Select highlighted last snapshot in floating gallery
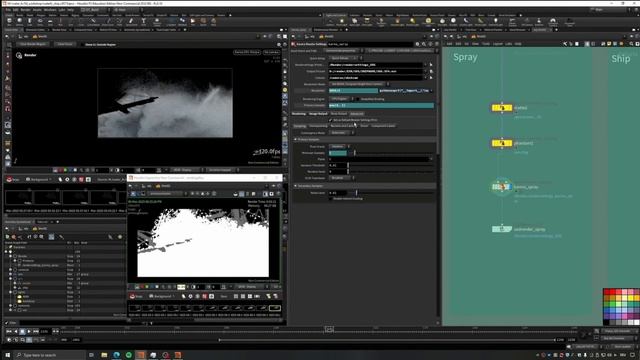This screenshot has width=640, height=360. [275, 308]
